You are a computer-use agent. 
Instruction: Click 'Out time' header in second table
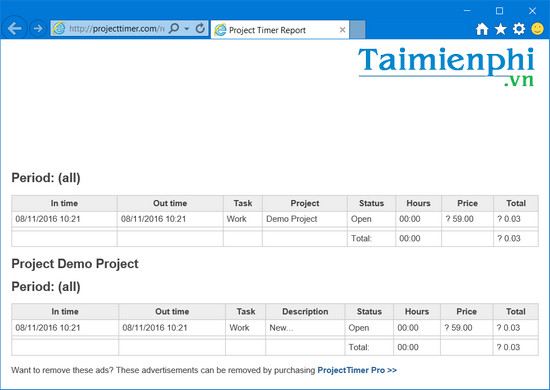[x=172, y=311]
